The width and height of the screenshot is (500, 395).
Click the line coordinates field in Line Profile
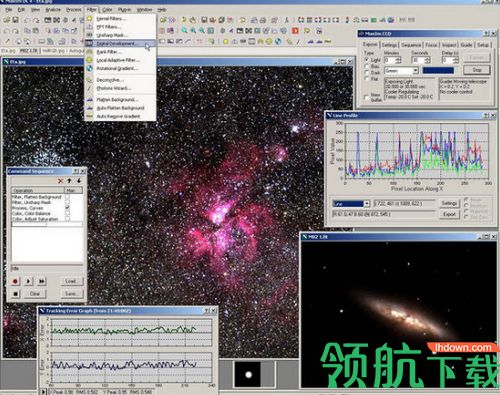[x=404, y=203]
